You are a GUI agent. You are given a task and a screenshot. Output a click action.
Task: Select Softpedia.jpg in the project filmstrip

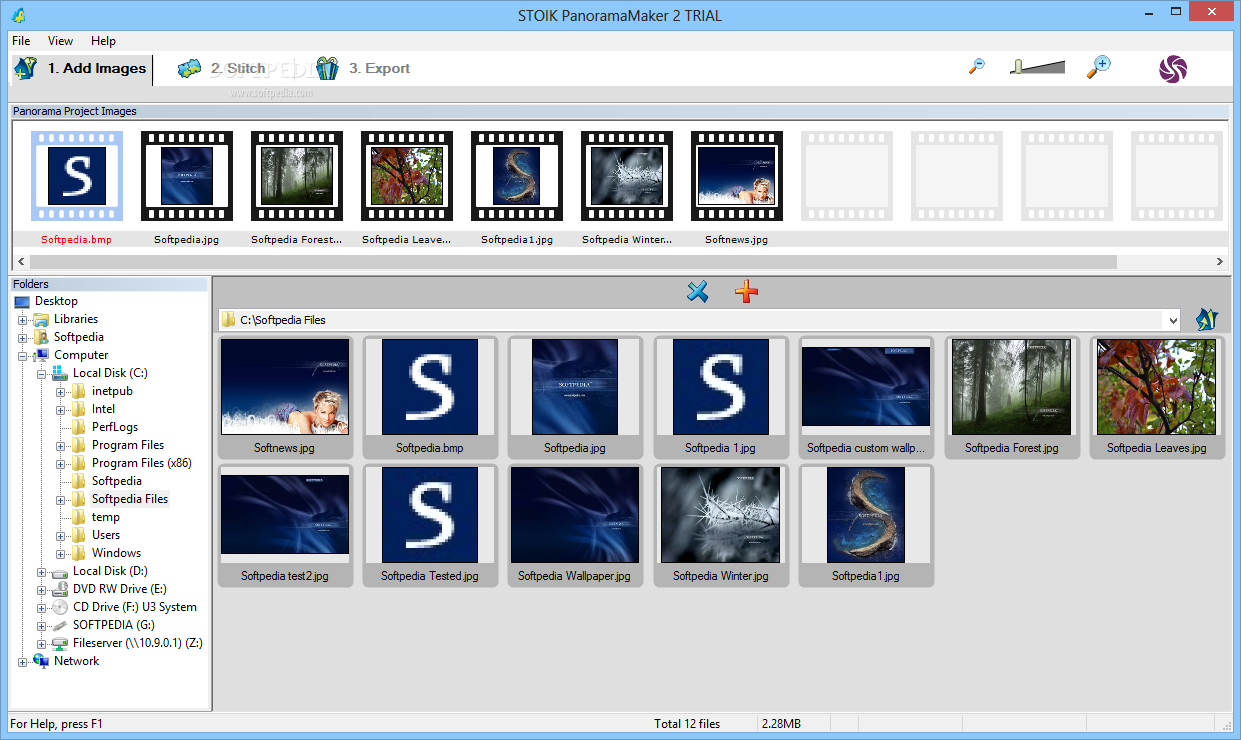(x=187, y=176)
